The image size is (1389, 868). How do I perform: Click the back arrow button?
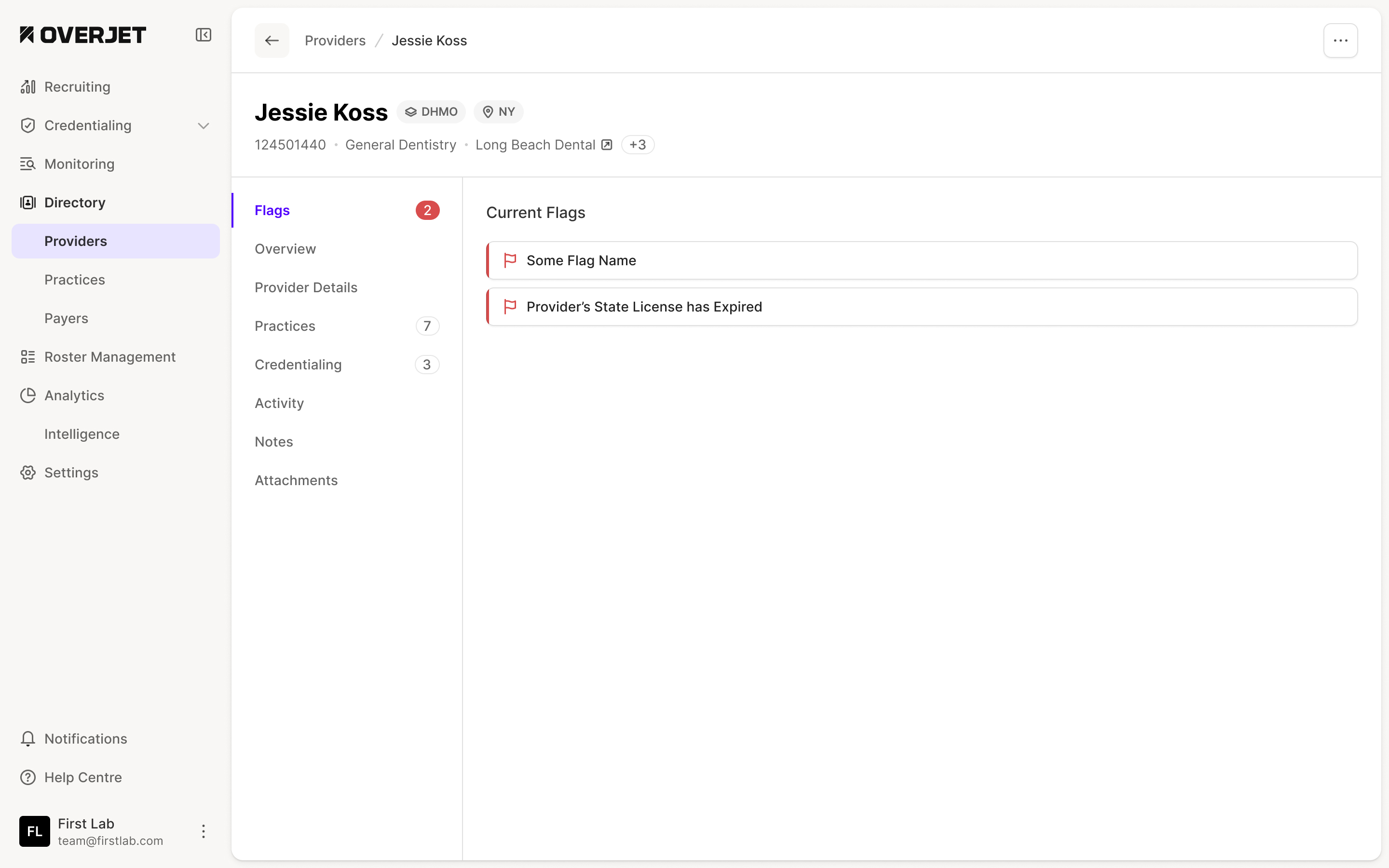point(272,41)
